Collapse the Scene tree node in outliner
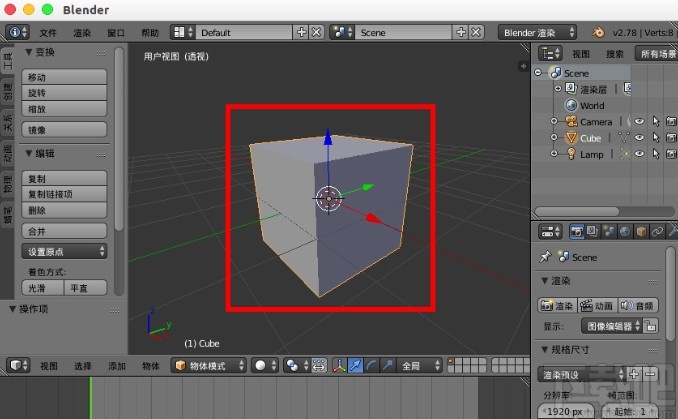The image size is (678, 419). (538, 73)
